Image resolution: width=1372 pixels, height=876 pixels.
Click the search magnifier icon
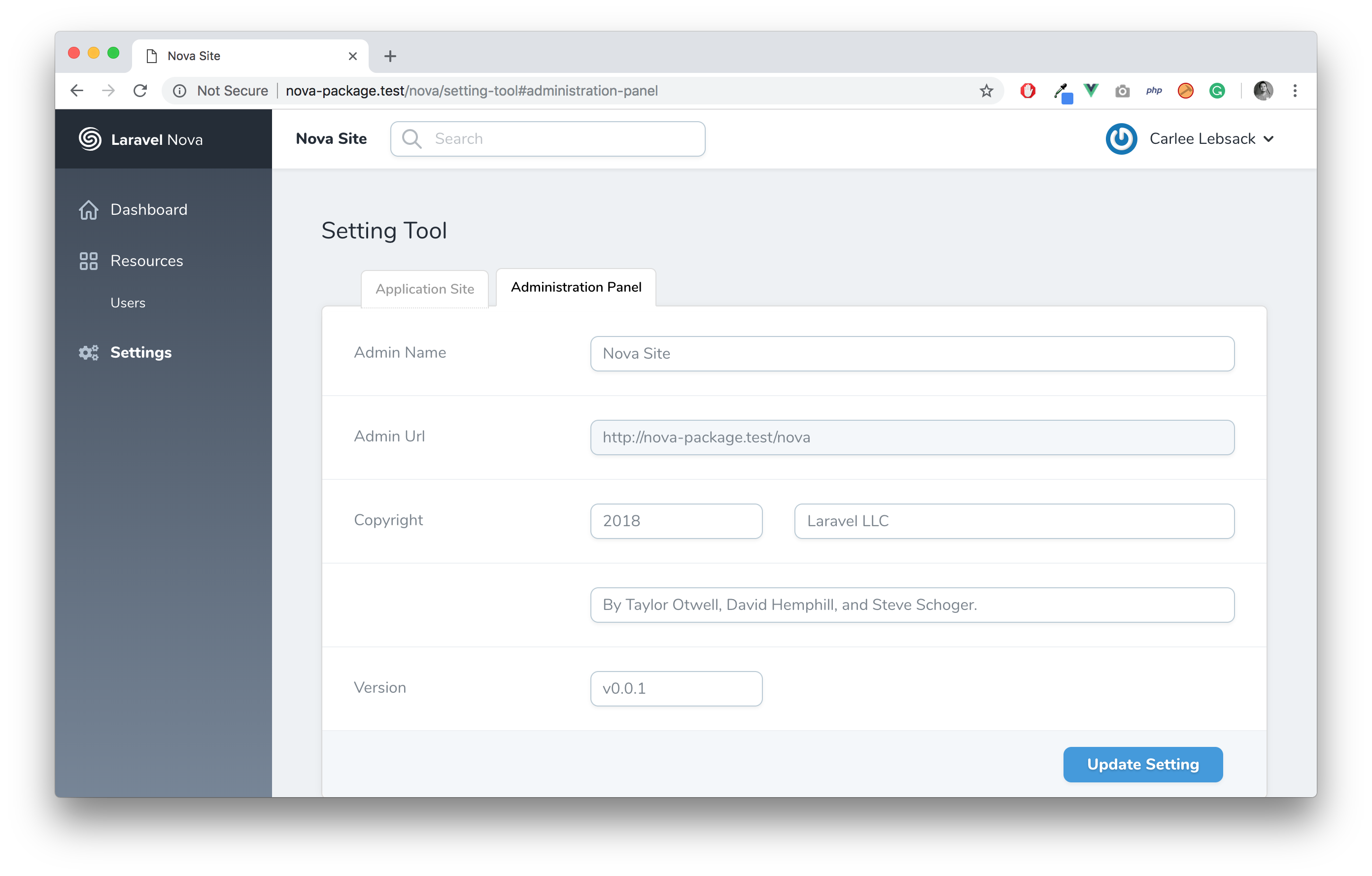412,139
